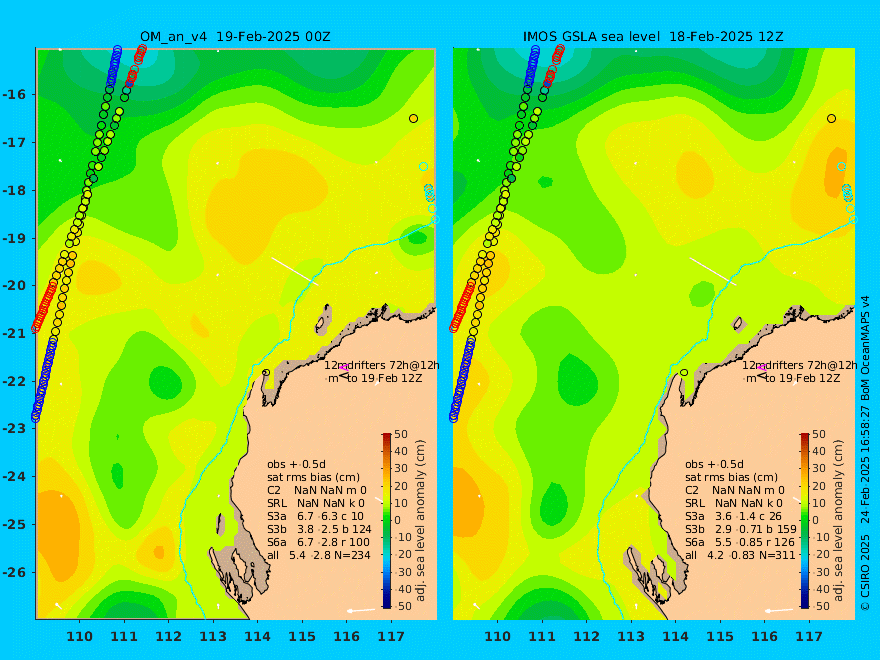Click the white arrow at bottom of right map
Image resolution: width=880 pixels, height=660 pixels.
tap(779, 610)
